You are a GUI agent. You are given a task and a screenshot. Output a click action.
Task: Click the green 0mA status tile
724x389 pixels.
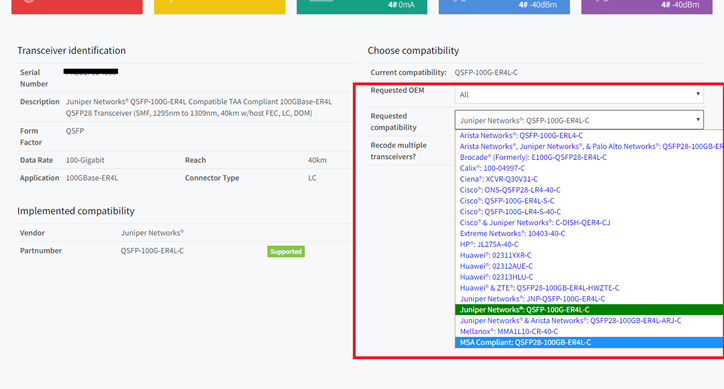click(x=362, y=6)
